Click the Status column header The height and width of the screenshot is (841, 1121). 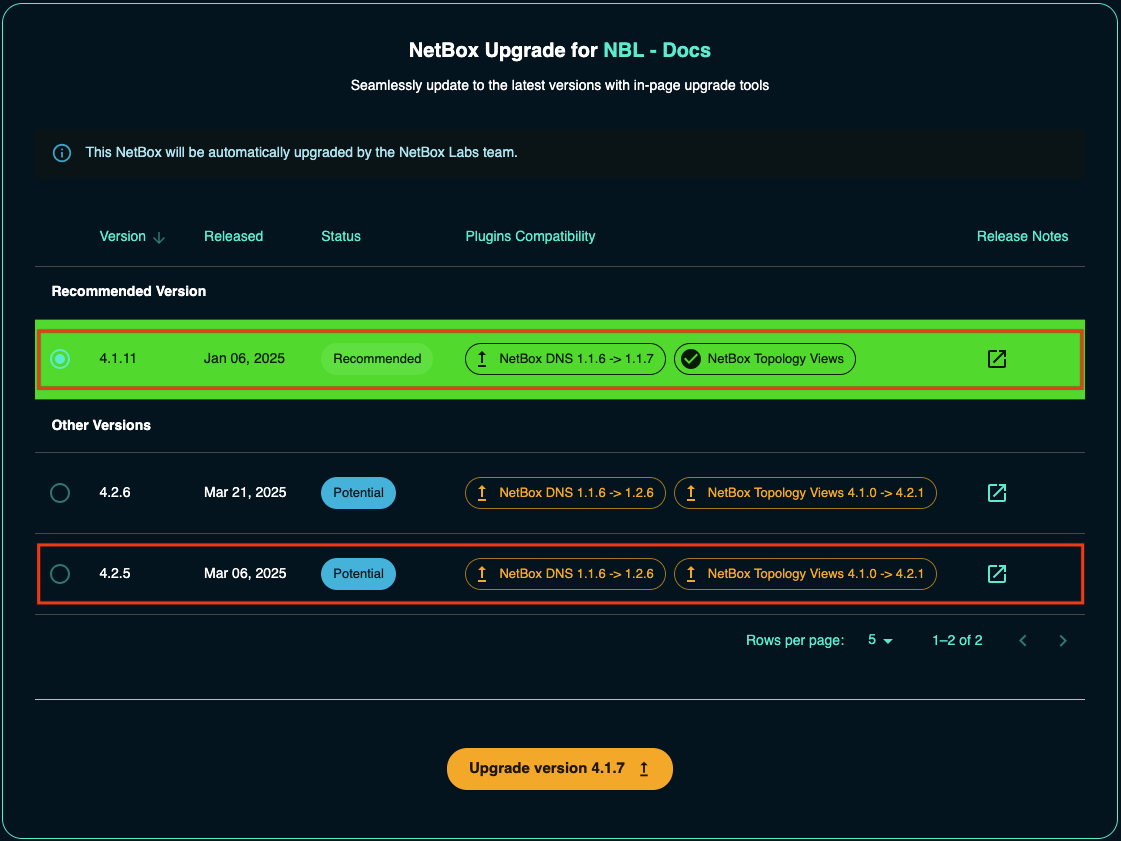[x=341, y=237]
